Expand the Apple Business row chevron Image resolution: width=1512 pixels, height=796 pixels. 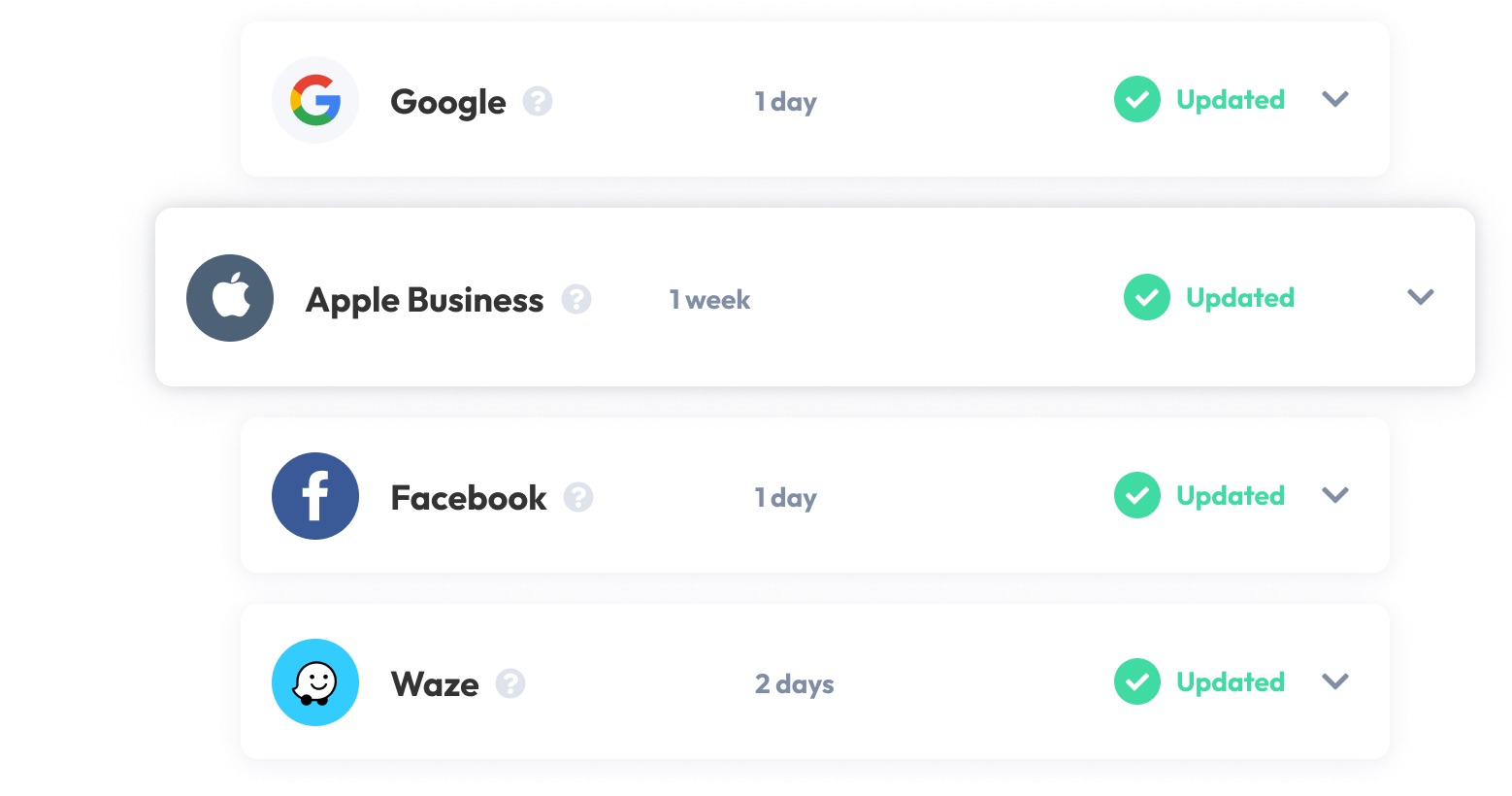tap(1421, 297)
